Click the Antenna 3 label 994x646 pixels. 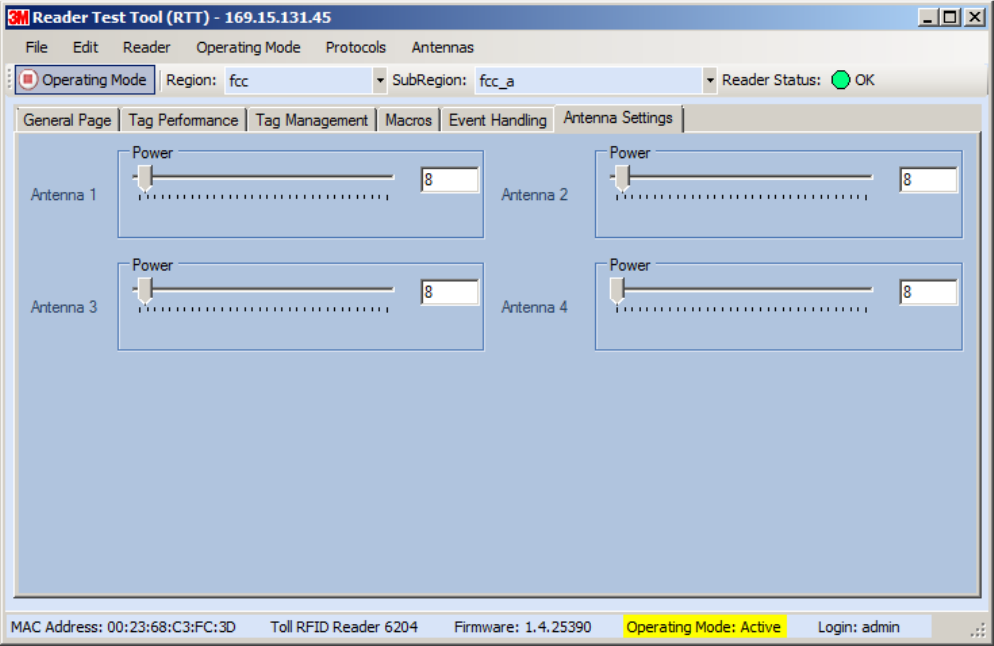tap(63, 307)
